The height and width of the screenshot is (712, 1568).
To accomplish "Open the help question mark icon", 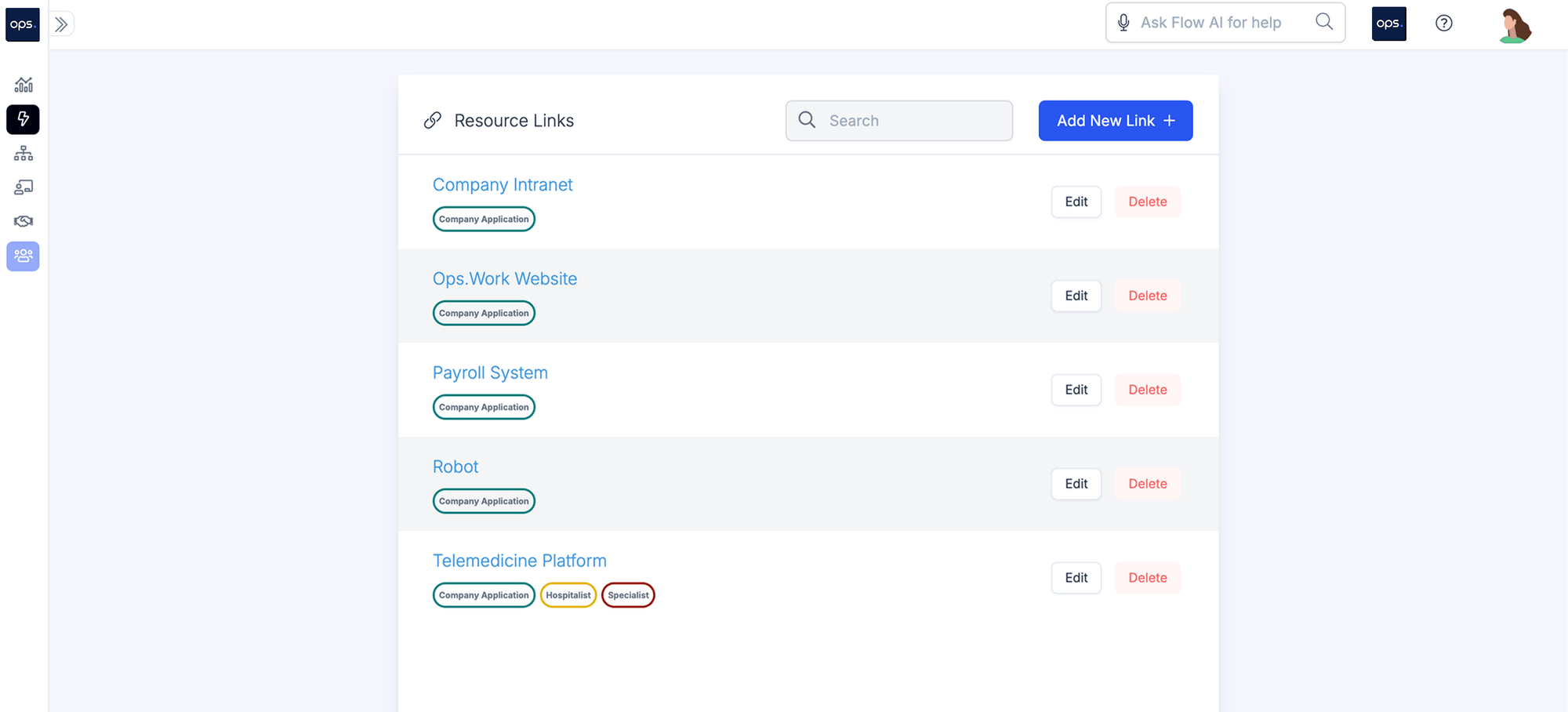I will point(1444,24).
